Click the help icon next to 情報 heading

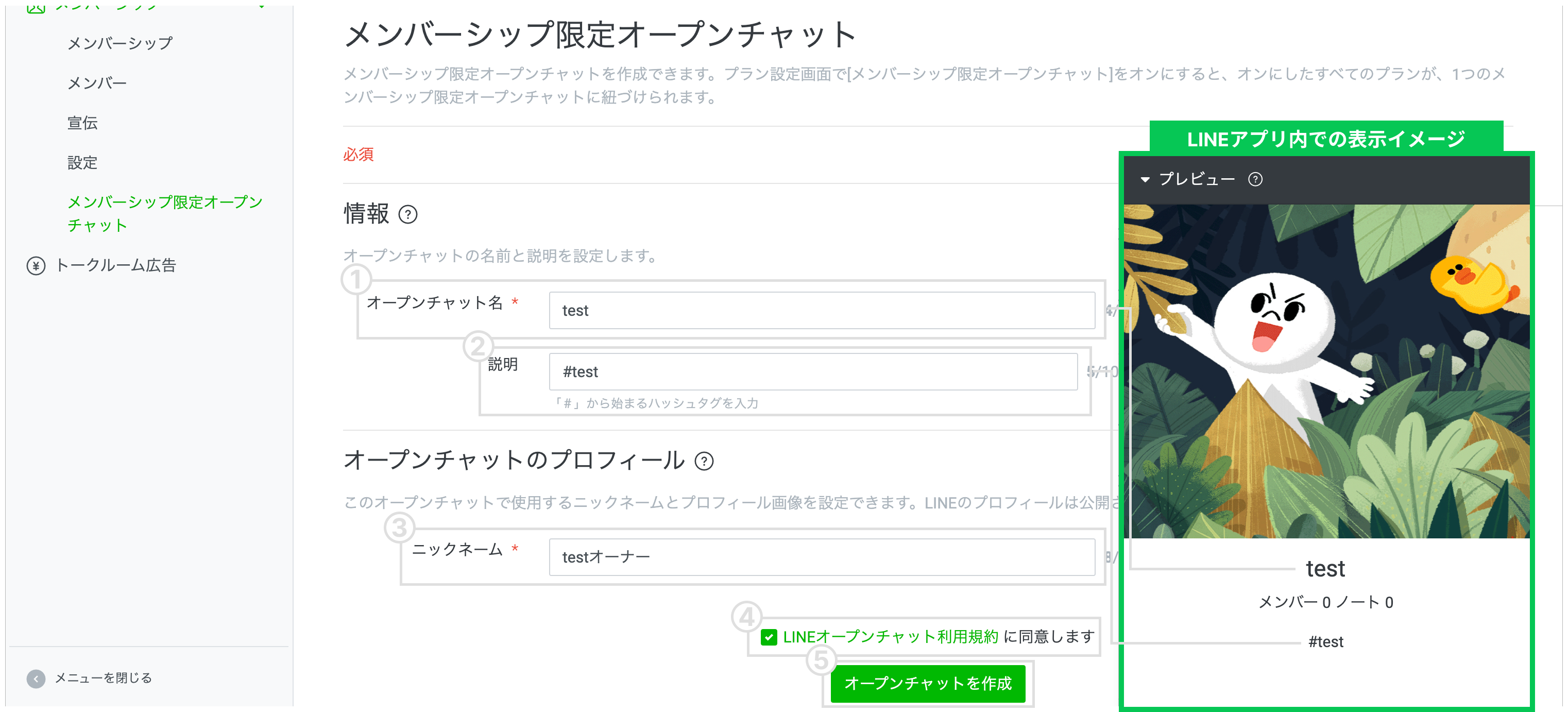click(x=408, y=215)
